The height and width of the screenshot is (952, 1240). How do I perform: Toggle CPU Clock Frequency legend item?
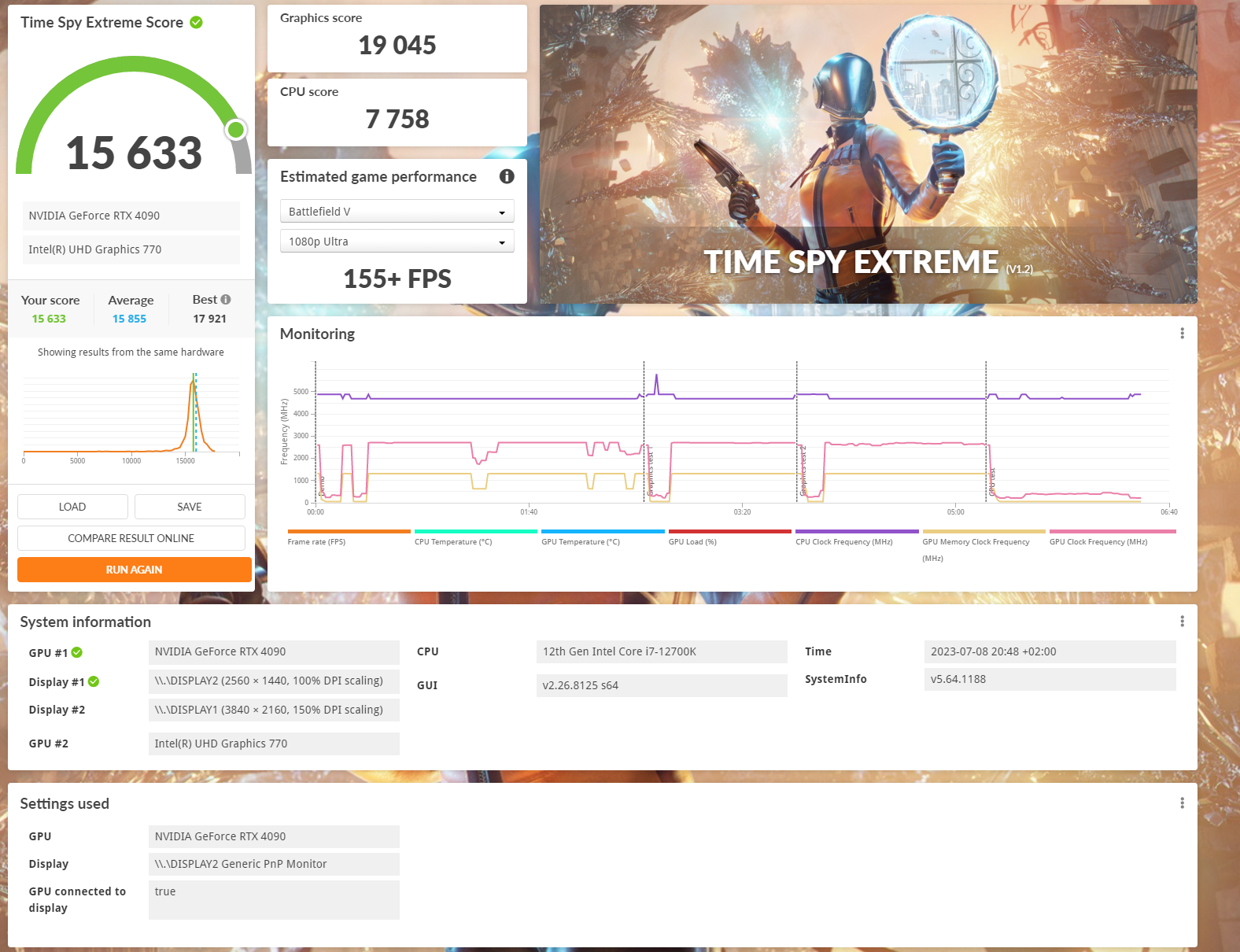click(x=857, y=538)
